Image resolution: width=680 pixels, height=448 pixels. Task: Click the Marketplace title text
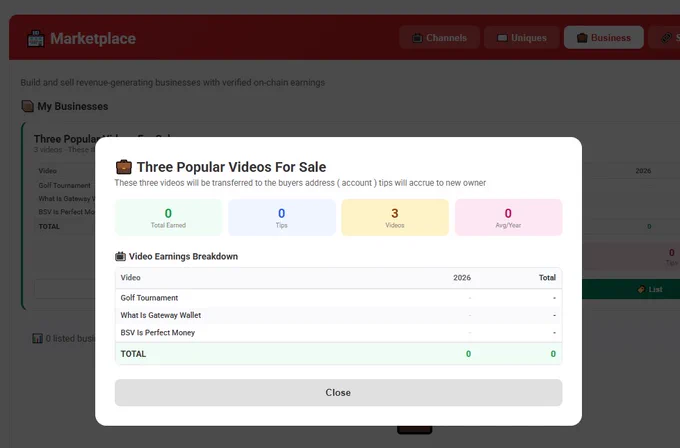93,39
